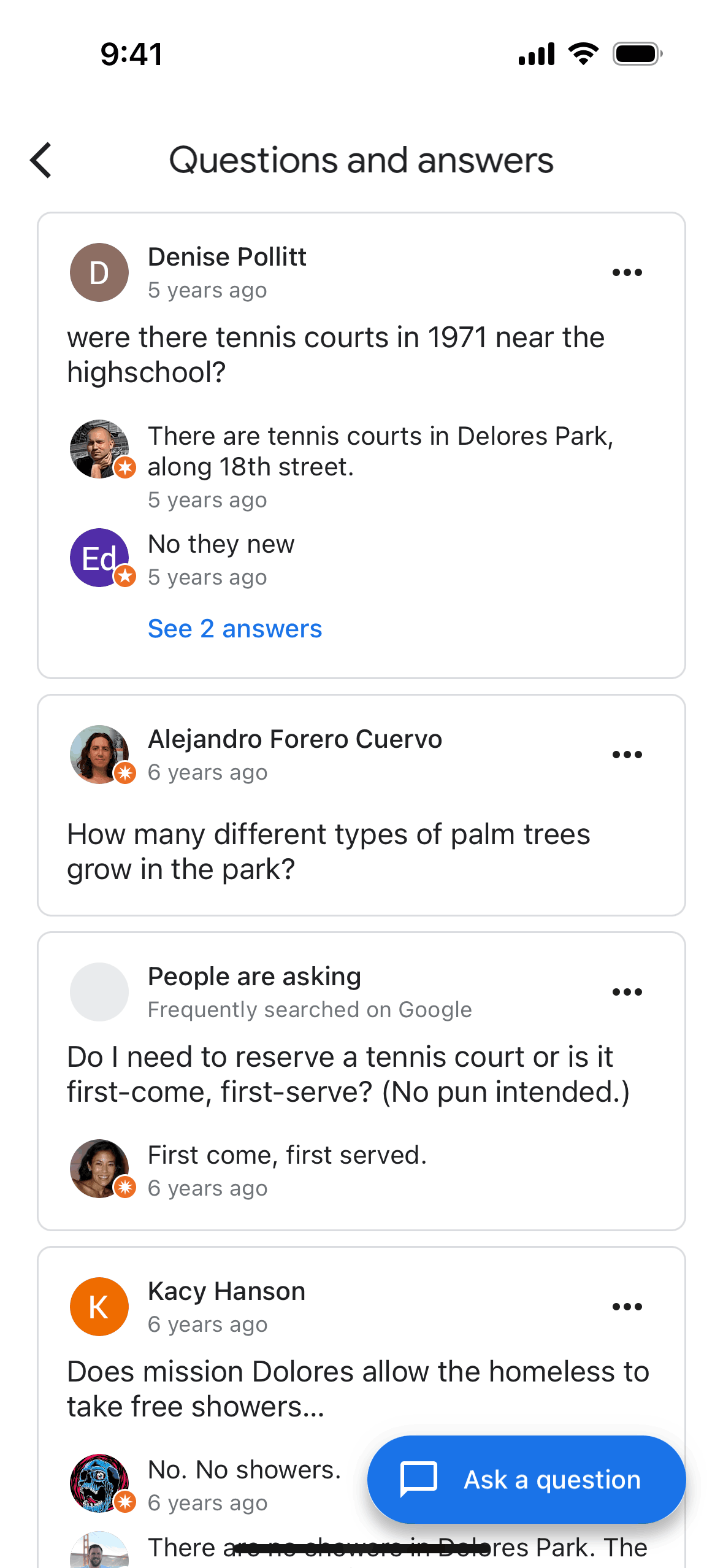Tap Denise Pollitt's D avatar
This screenshot has width=723, height=1568.
coord(99,272)
